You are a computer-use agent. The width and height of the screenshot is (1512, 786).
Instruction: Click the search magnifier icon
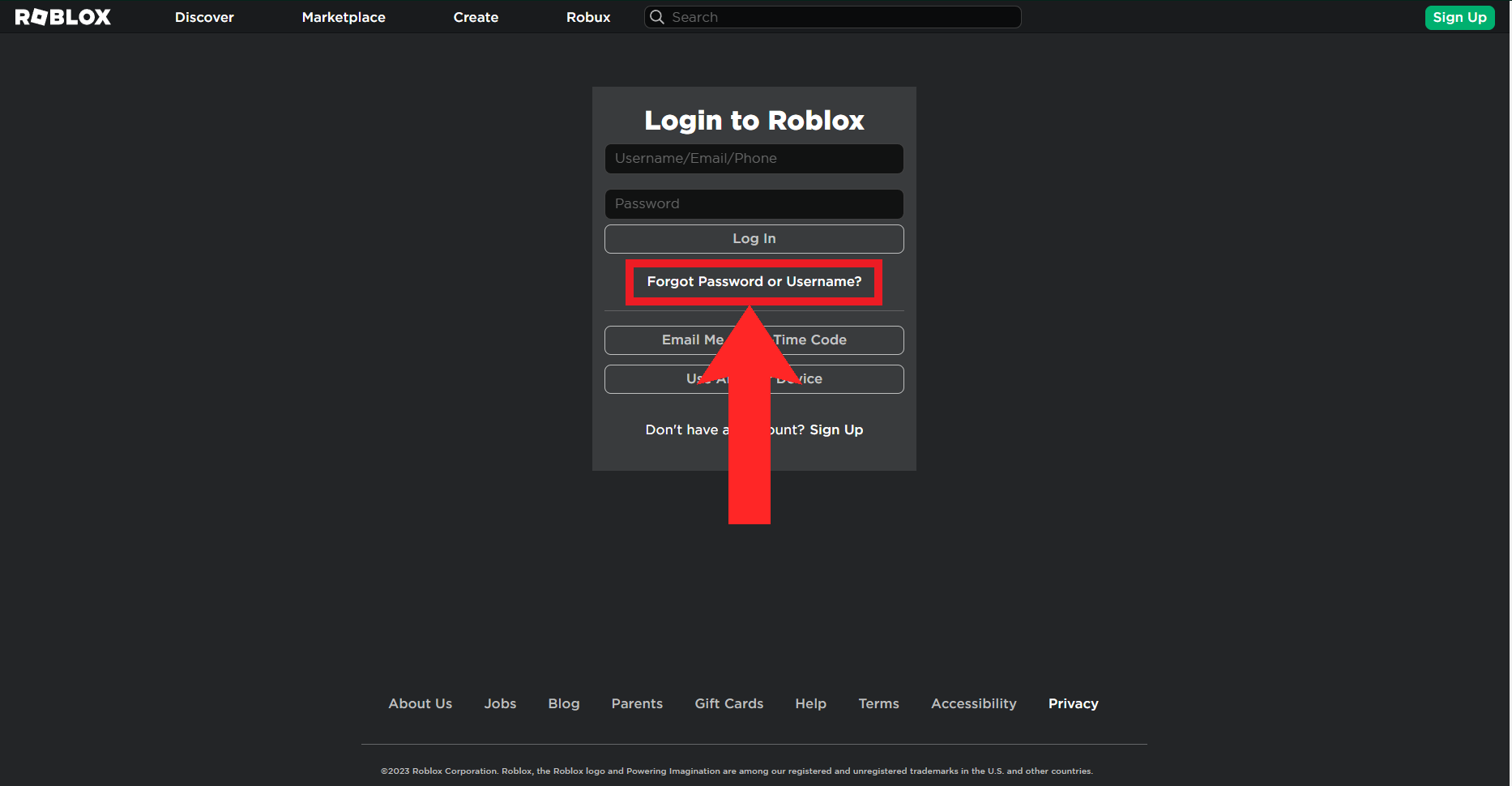coord(657,17)
